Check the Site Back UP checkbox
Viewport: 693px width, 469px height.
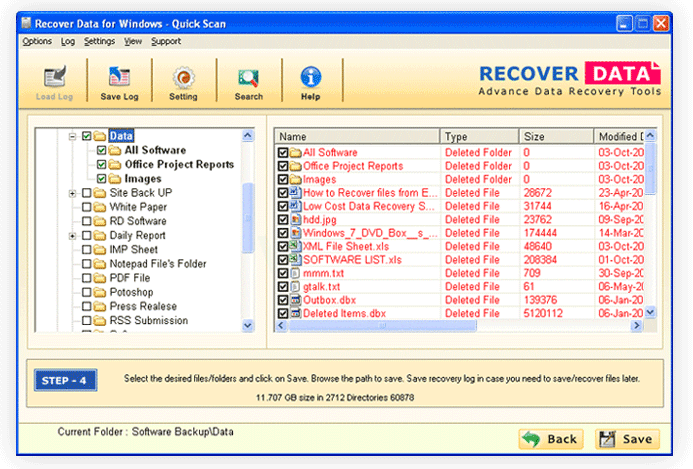pos(87,193)
